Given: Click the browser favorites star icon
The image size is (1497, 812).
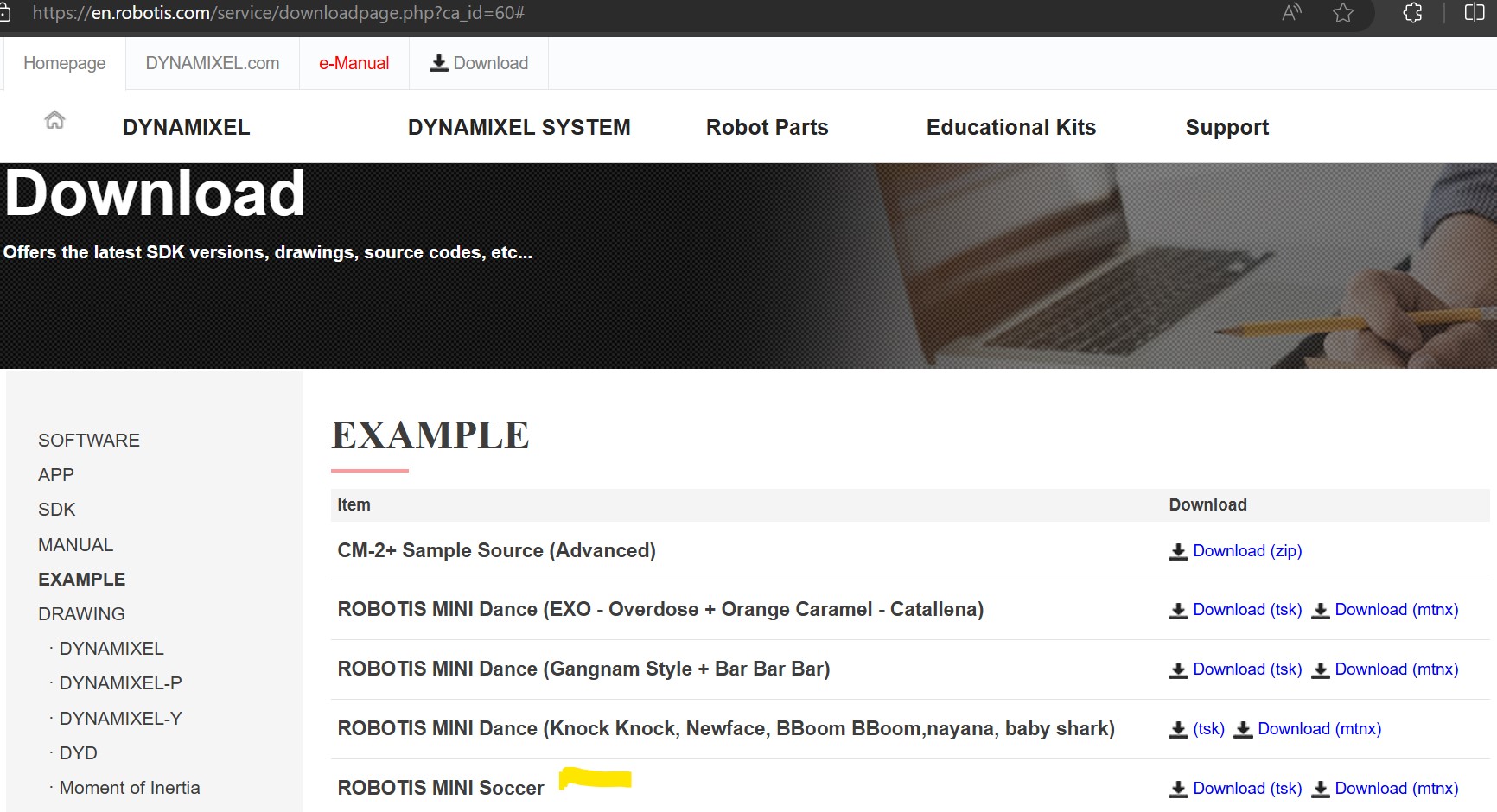Looking at the screenshot, I should [1342, 13].
